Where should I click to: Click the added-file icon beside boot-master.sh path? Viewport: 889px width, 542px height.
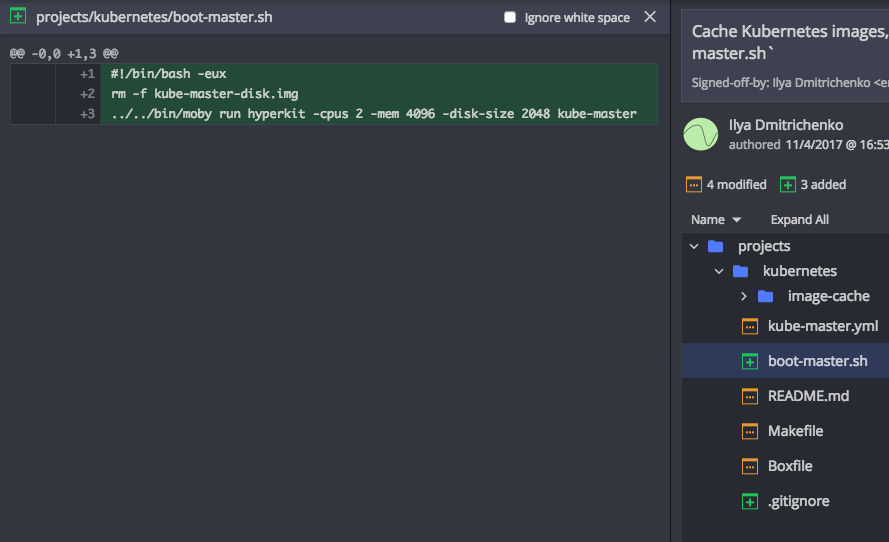[x=18, y=17]
